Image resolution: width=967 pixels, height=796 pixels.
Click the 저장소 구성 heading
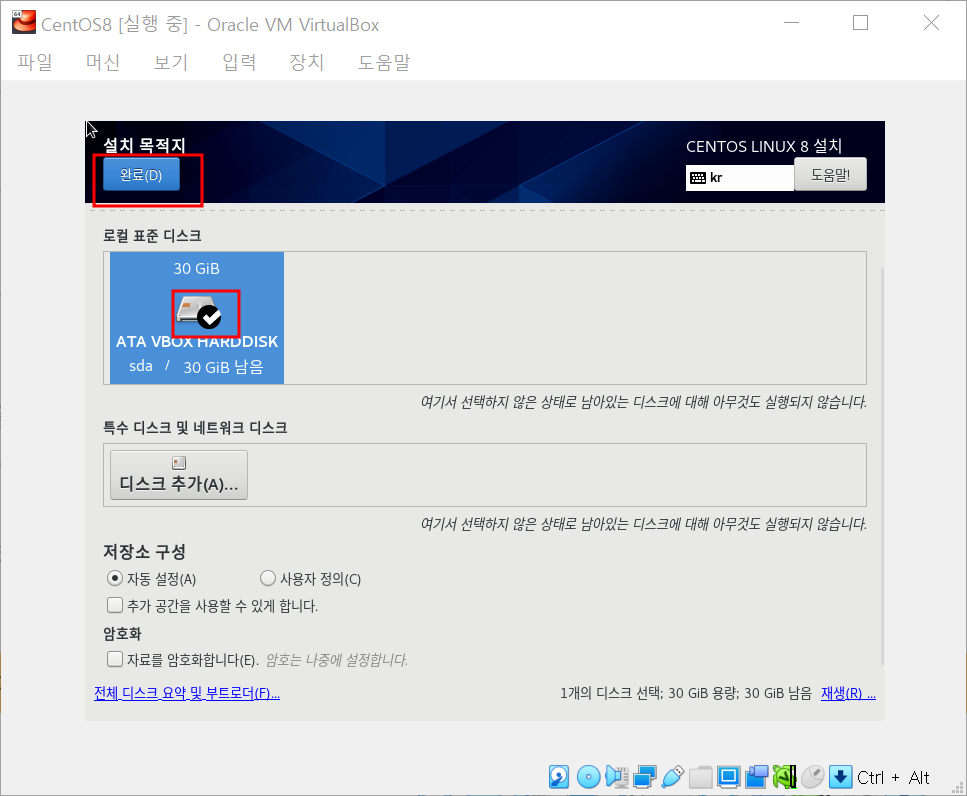pyautogui.click(x=144, y=551)
